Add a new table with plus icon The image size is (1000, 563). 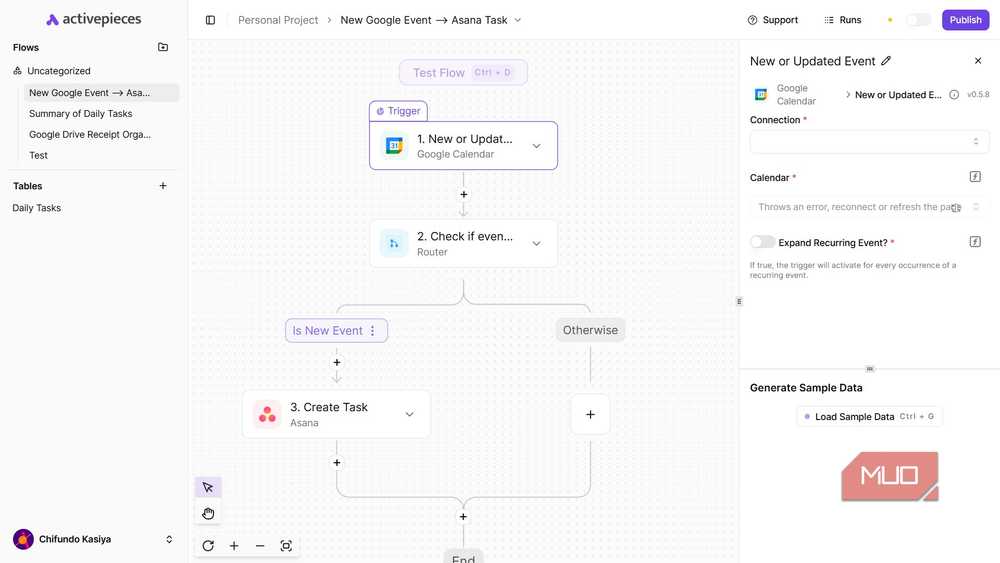(x=163, y=186)
